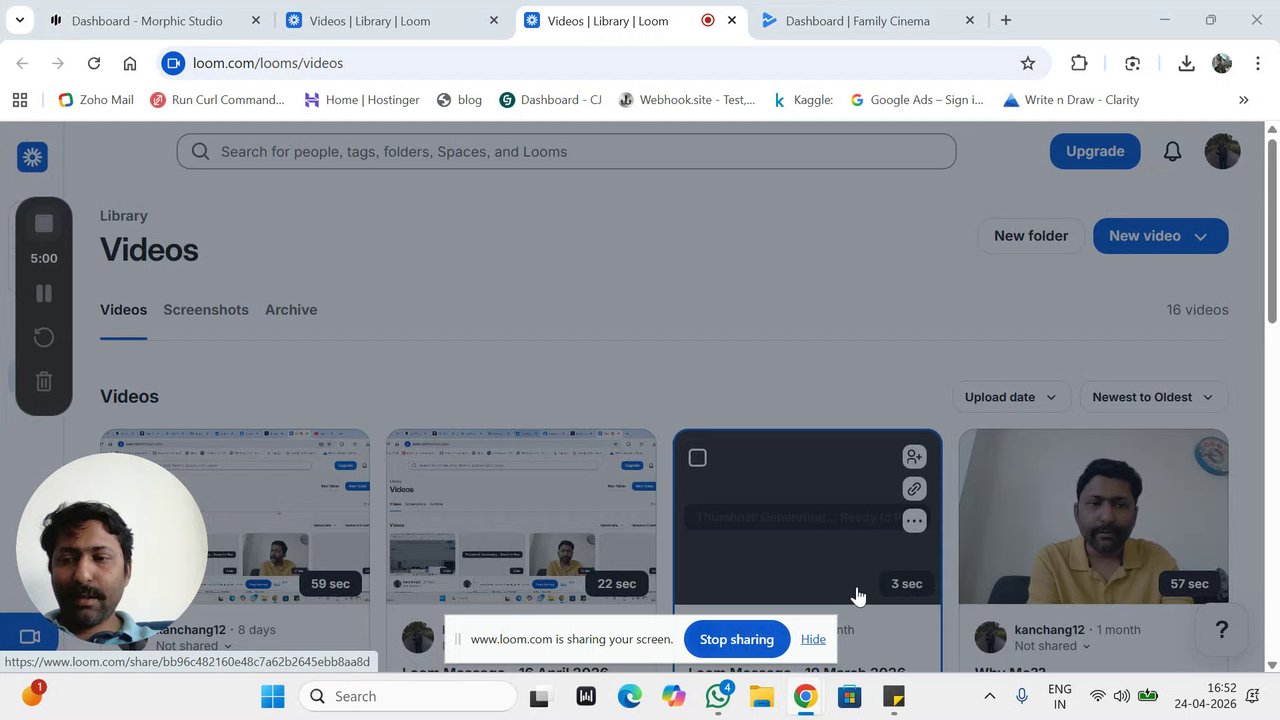Expand Not shared dropdown on the 57 sec video
Viewport: 1280px width, 720px height.
coord(1053,646)
